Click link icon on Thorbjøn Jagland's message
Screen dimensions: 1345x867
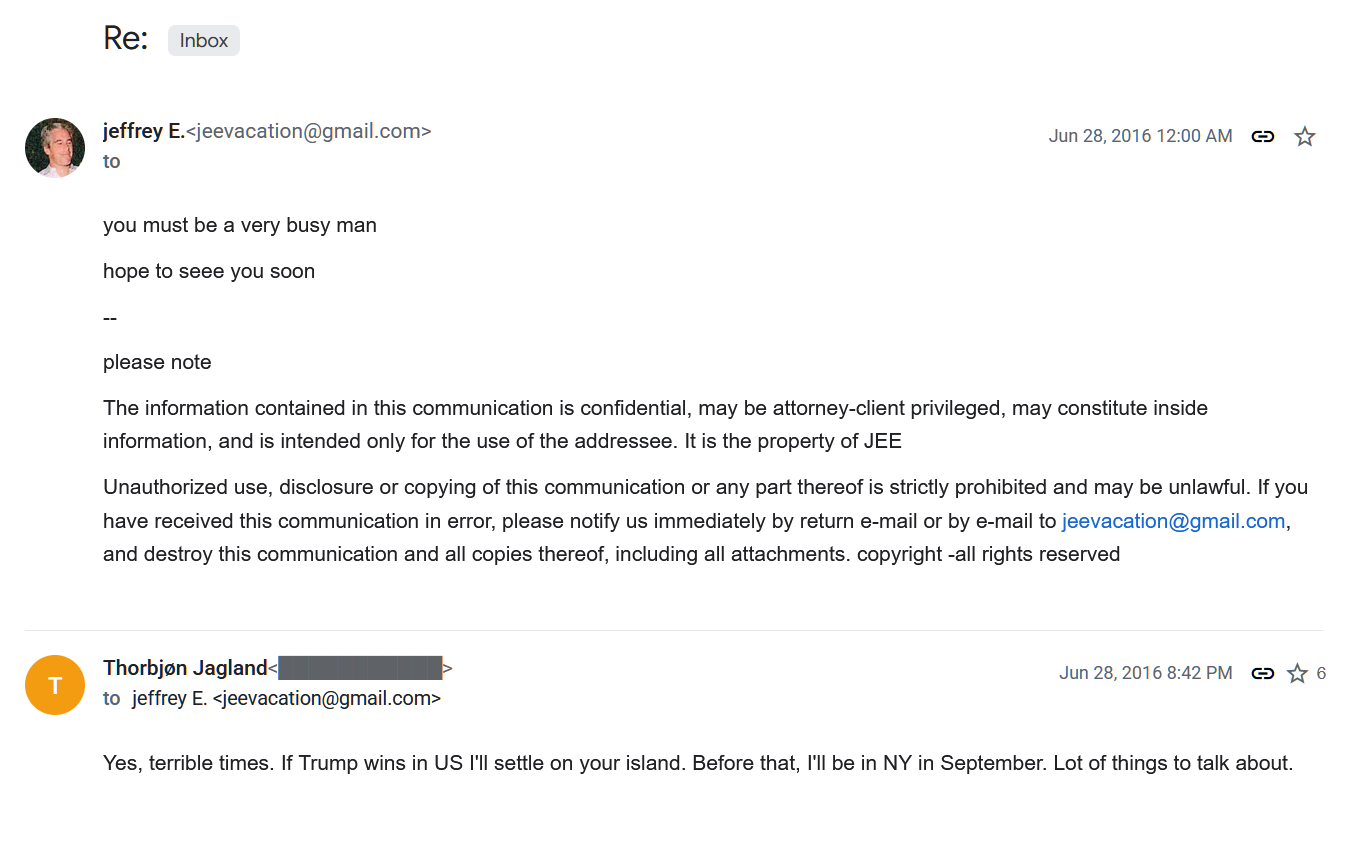coord(1263,673)
